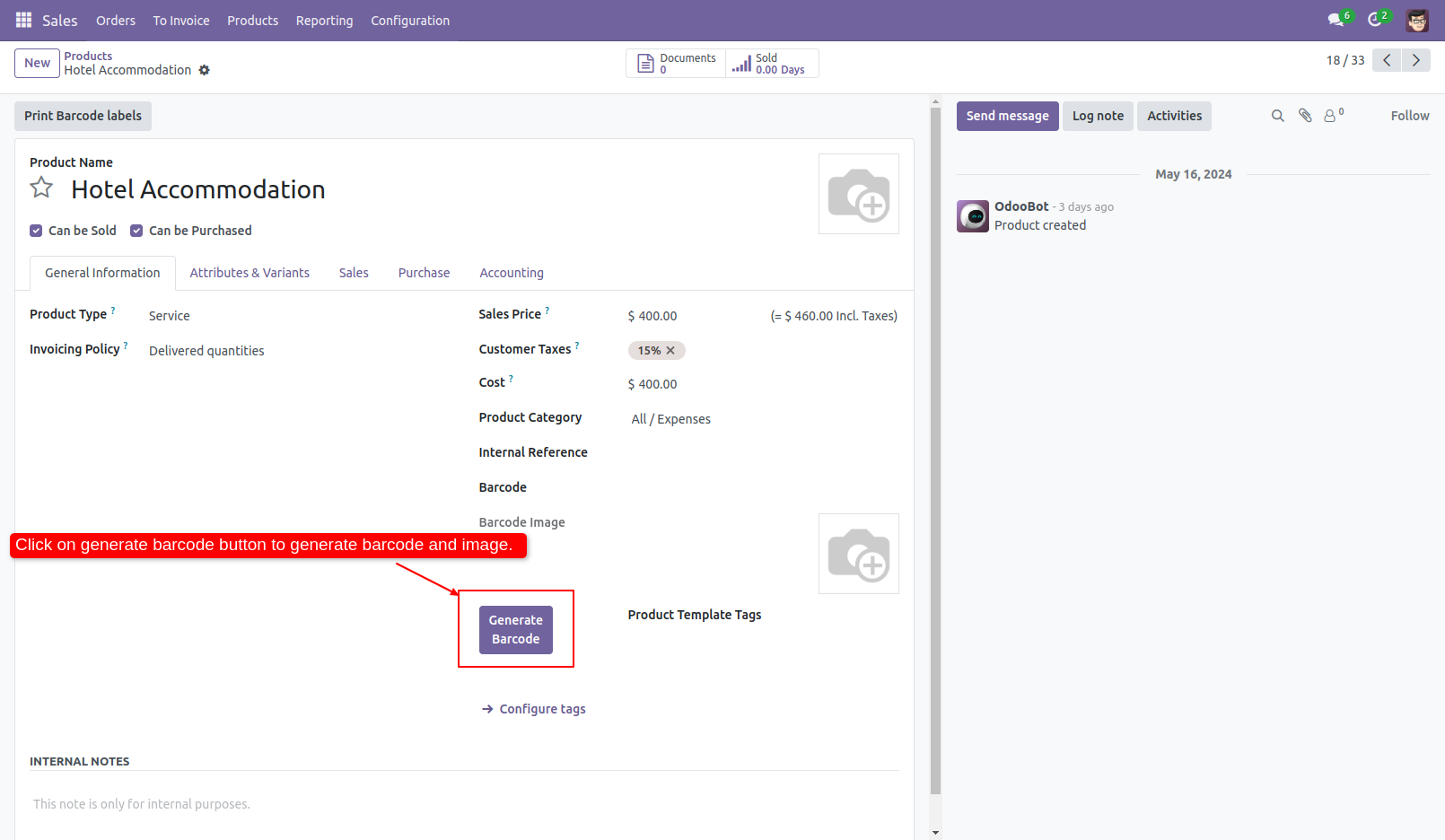Uncheck the Can be Purchased checkbox
1445x840 pixels.
[136, 231]
